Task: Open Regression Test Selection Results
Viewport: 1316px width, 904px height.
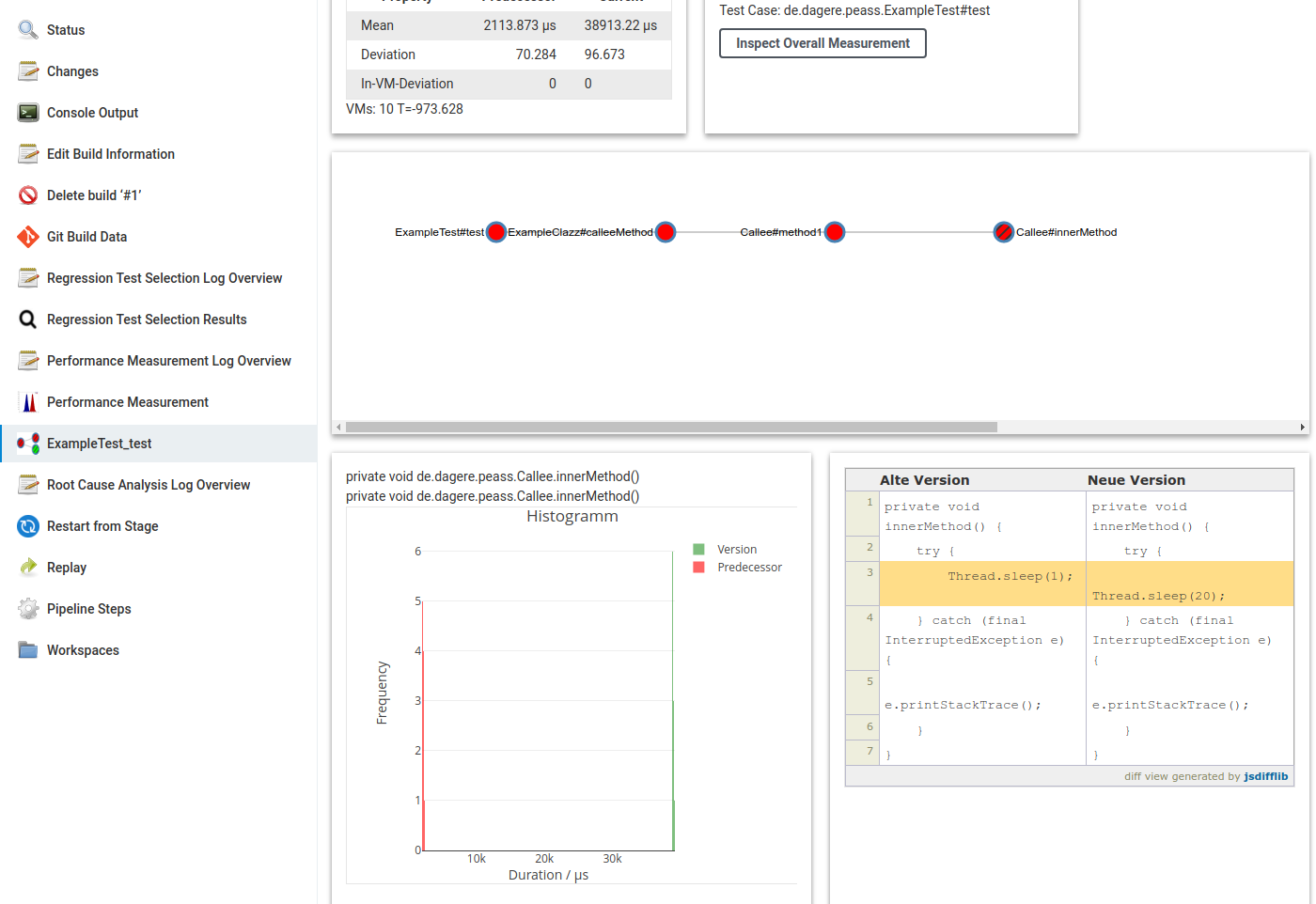Action: click(147, 320)
